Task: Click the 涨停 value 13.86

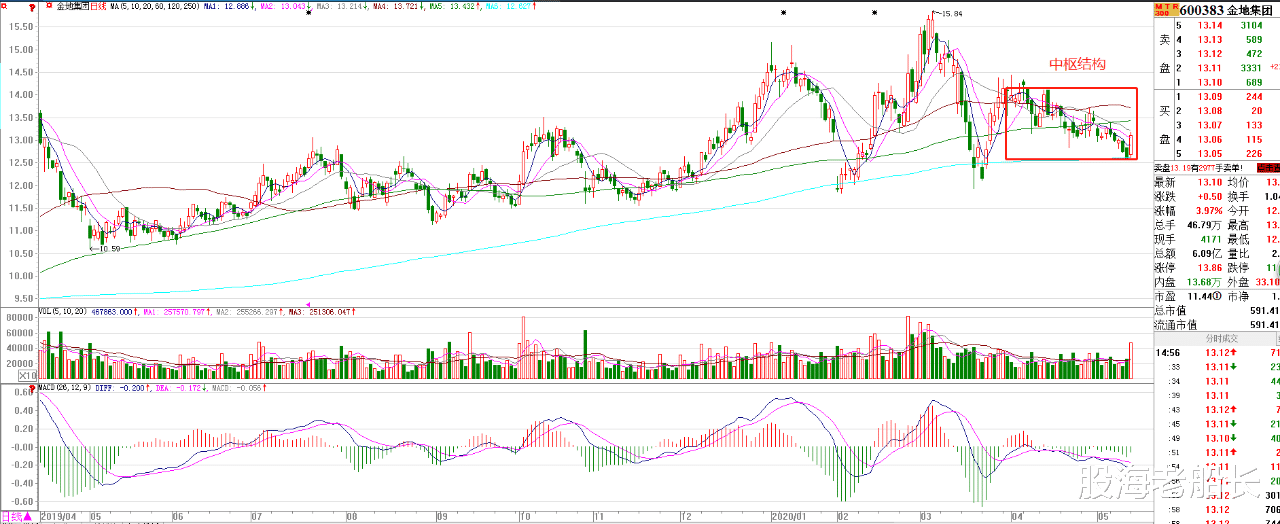Action: click(x=1209, y=268)
